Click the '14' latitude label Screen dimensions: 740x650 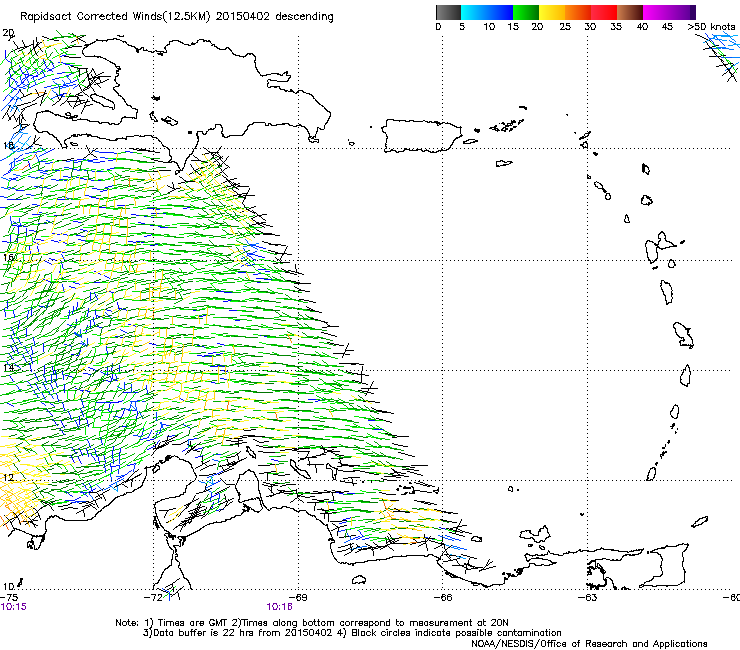[x=8, y=367]
